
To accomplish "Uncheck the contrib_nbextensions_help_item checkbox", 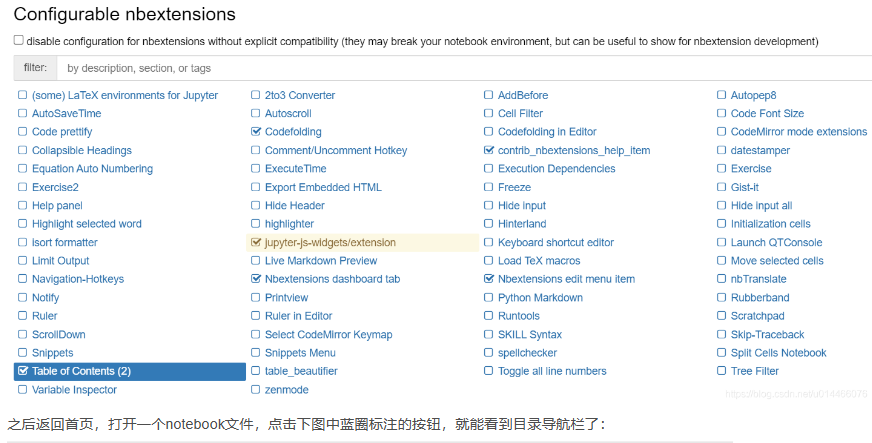I will [489, 151].
